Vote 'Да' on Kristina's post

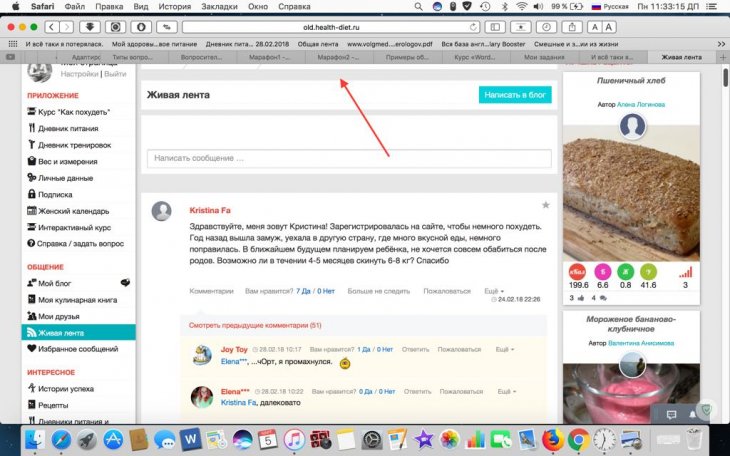303,291
